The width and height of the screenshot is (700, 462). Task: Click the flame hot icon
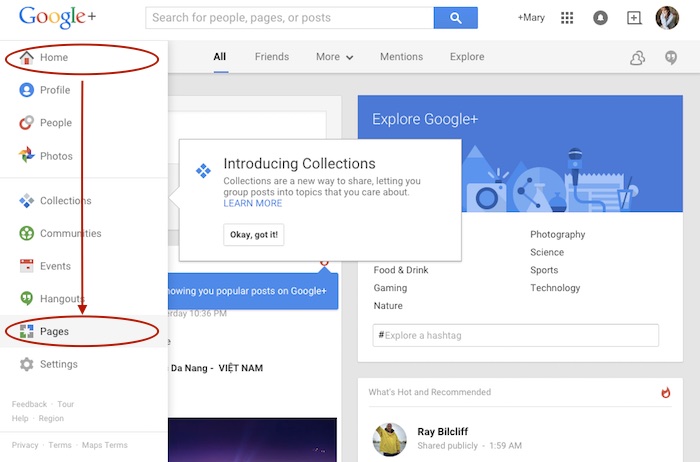point(666,392)
